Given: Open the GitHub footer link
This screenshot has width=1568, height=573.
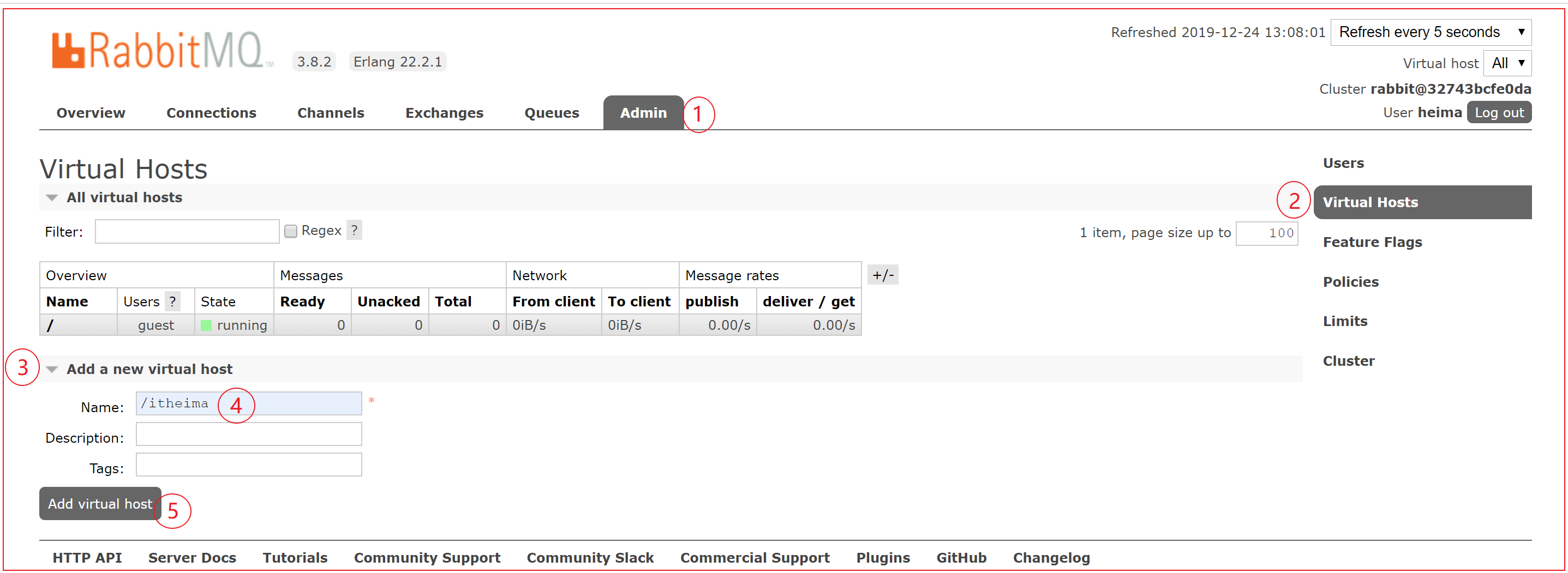Looking at the screenshot, I should coord(961,558).
